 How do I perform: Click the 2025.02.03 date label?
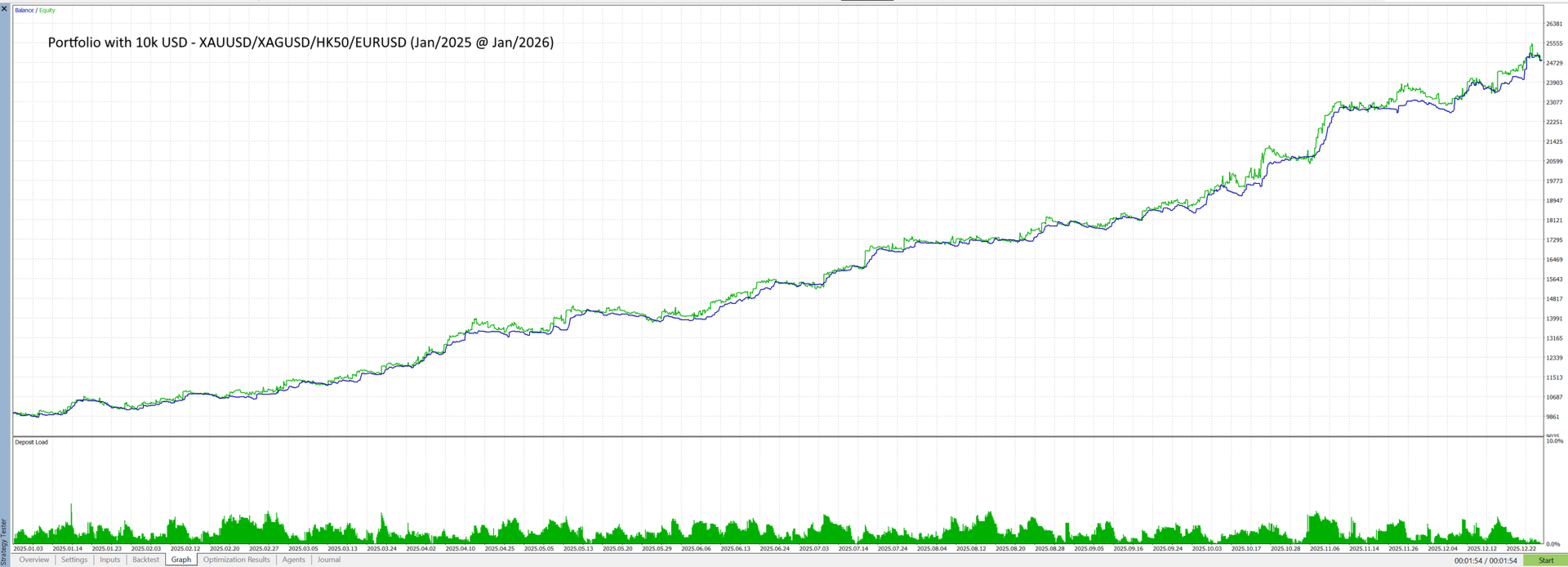[x=146, y=549]
